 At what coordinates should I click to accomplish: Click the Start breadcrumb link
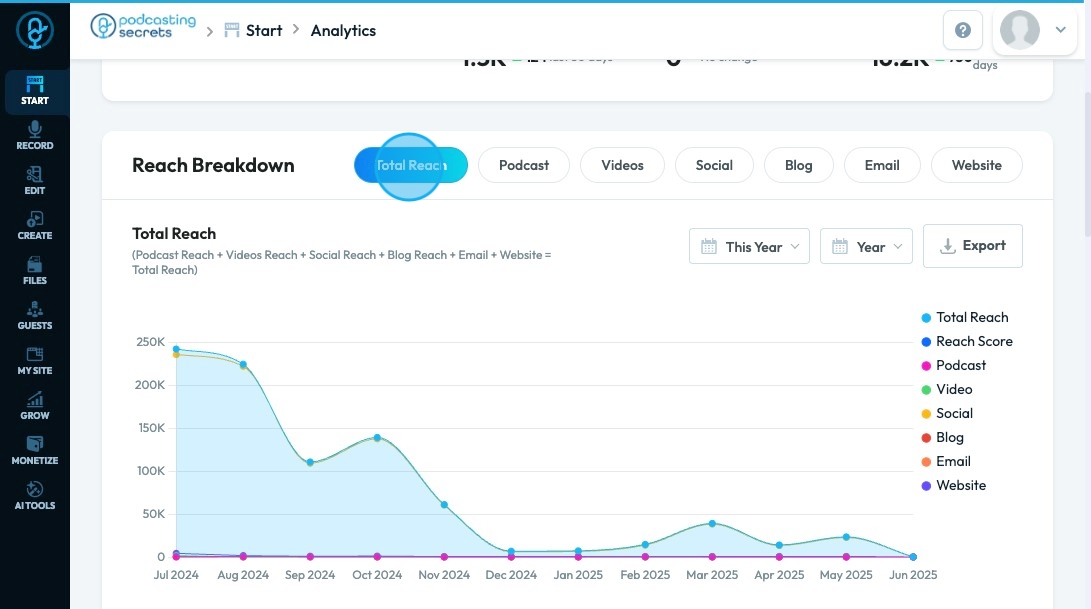click(x=253, y=31)
